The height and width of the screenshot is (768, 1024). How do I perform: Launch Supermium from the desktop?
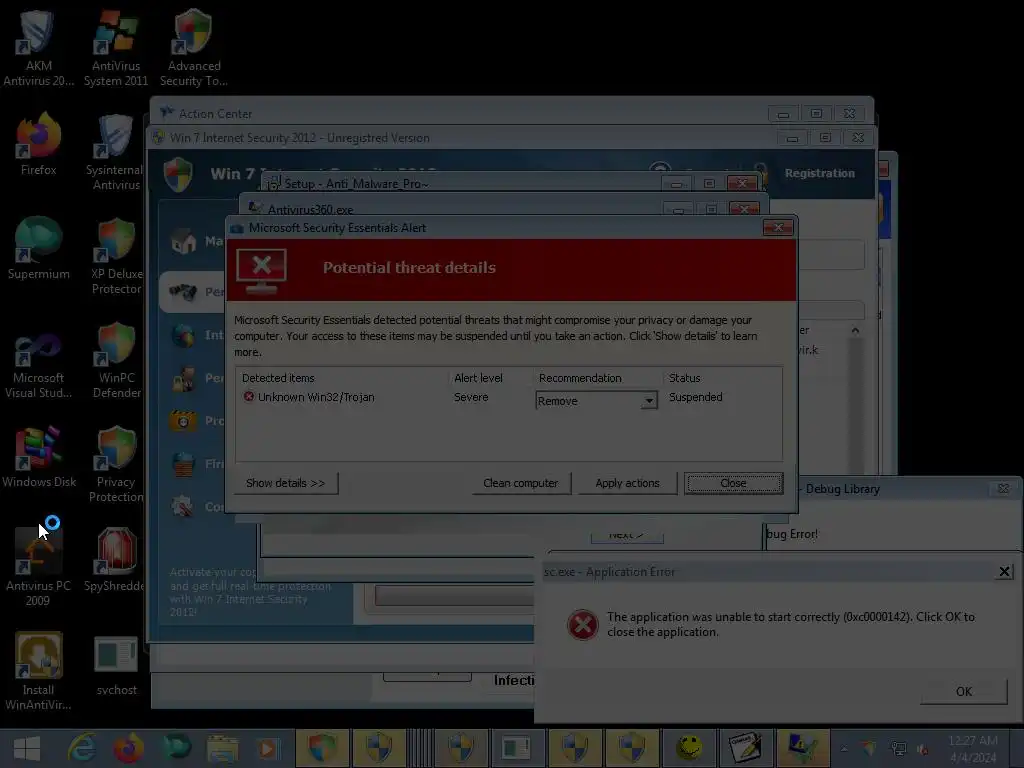click(x=38, y=248)
